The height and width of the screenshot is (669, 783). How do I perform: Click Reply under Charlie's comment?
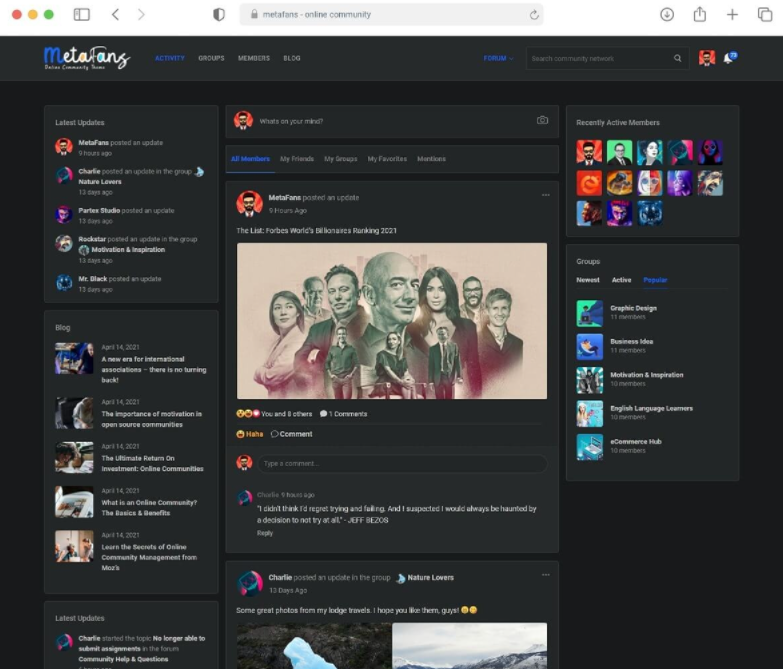tap(265, 533)
